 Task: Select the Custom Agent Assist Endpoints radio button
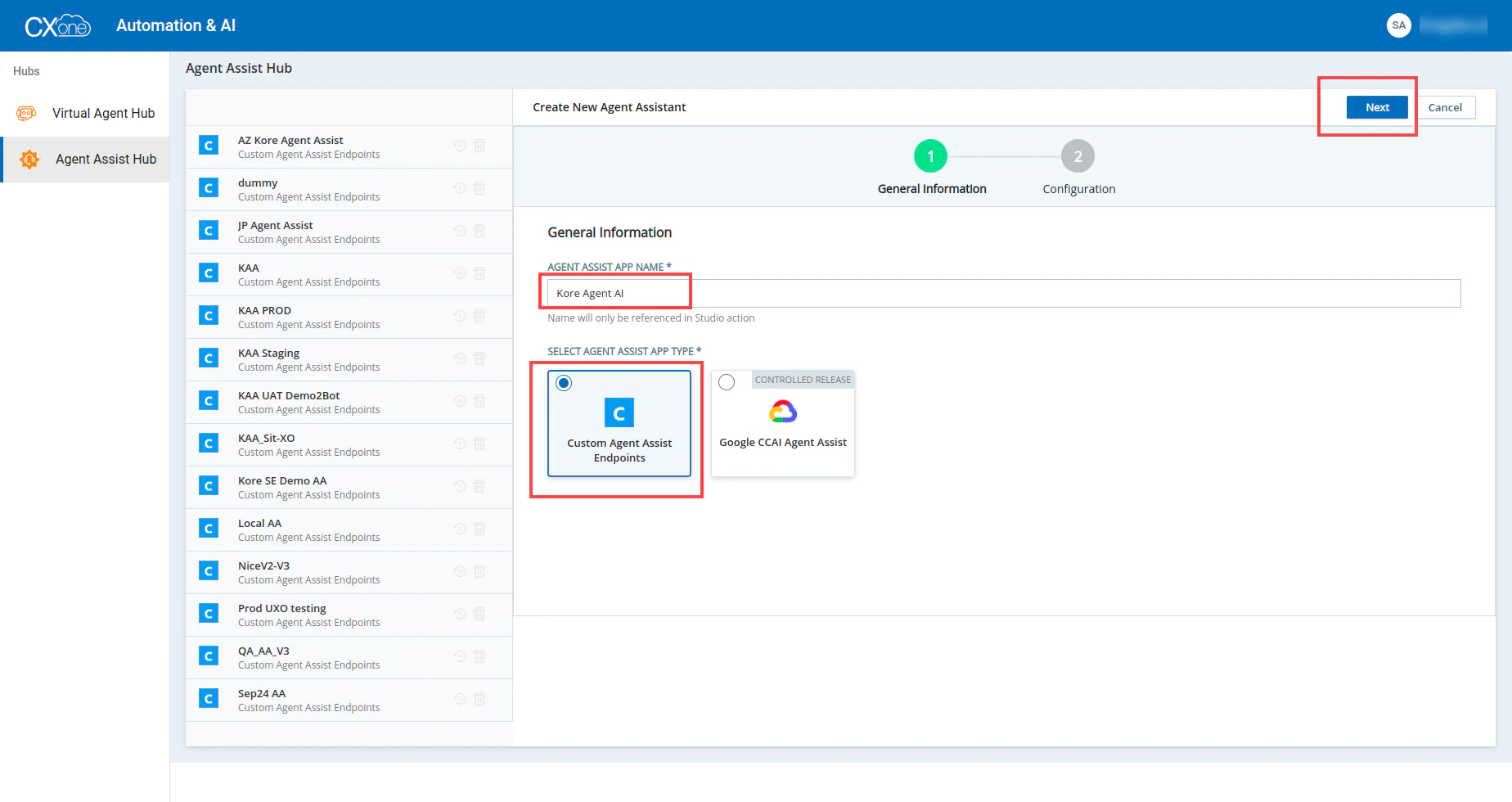(x=564, y=382)
